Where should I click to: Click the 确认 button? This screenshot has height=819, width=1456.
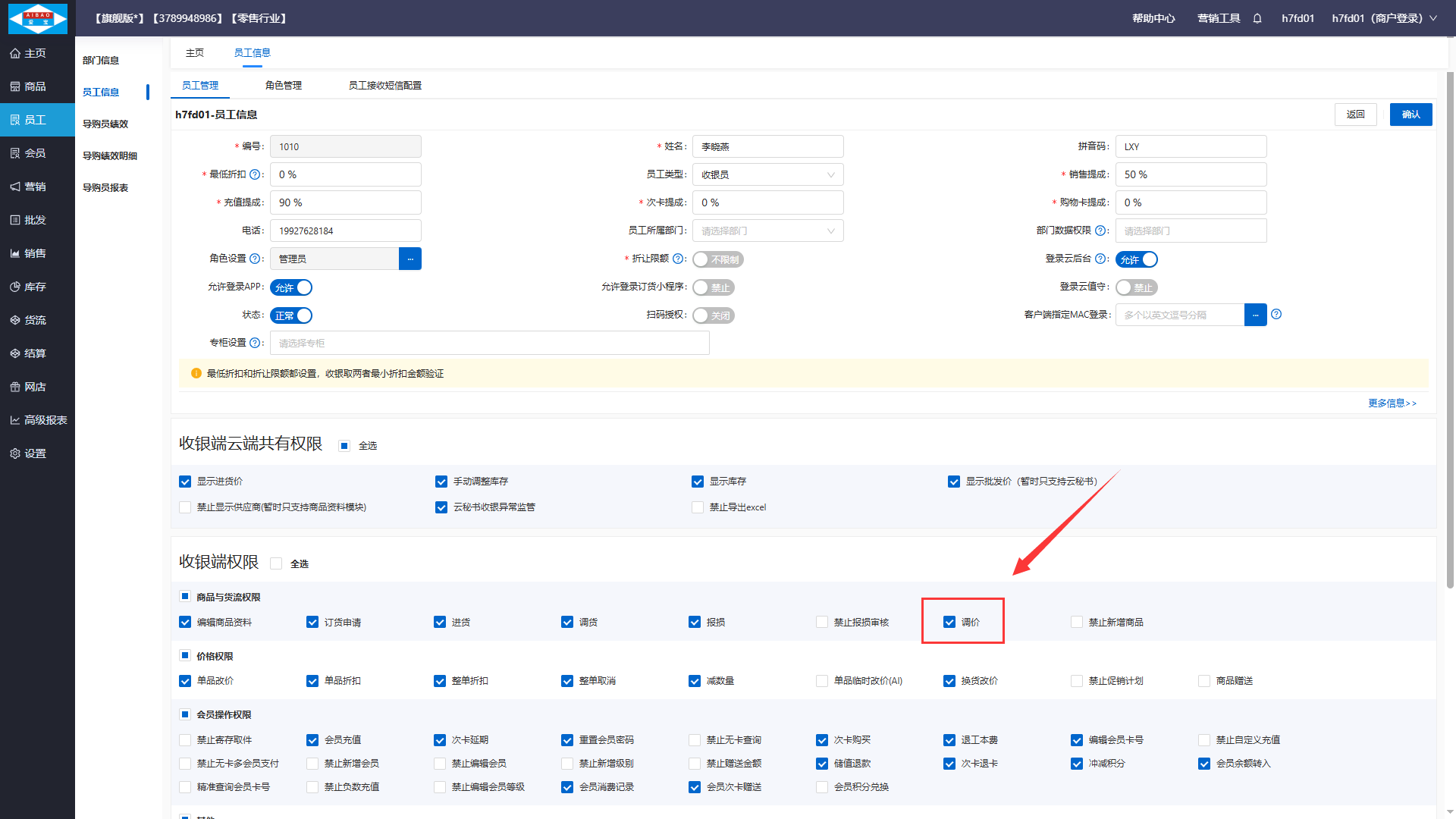pos(1410,115)
